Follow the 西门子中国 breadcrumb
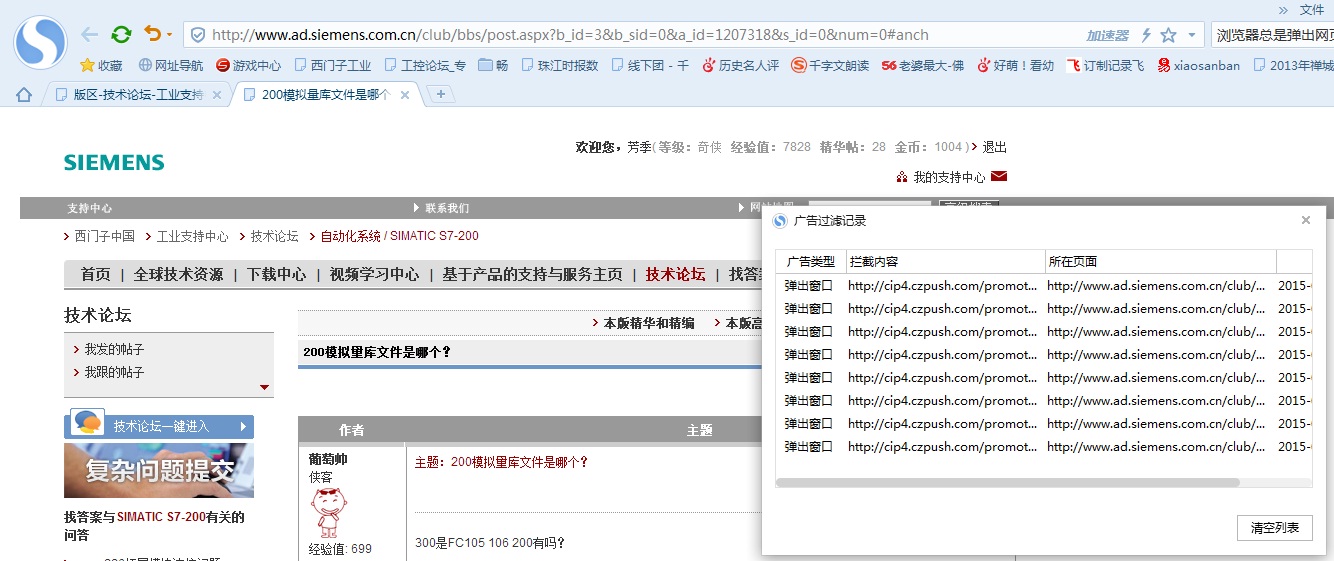The height and width of the screenshot is (561, 1334). pos(105,236)
